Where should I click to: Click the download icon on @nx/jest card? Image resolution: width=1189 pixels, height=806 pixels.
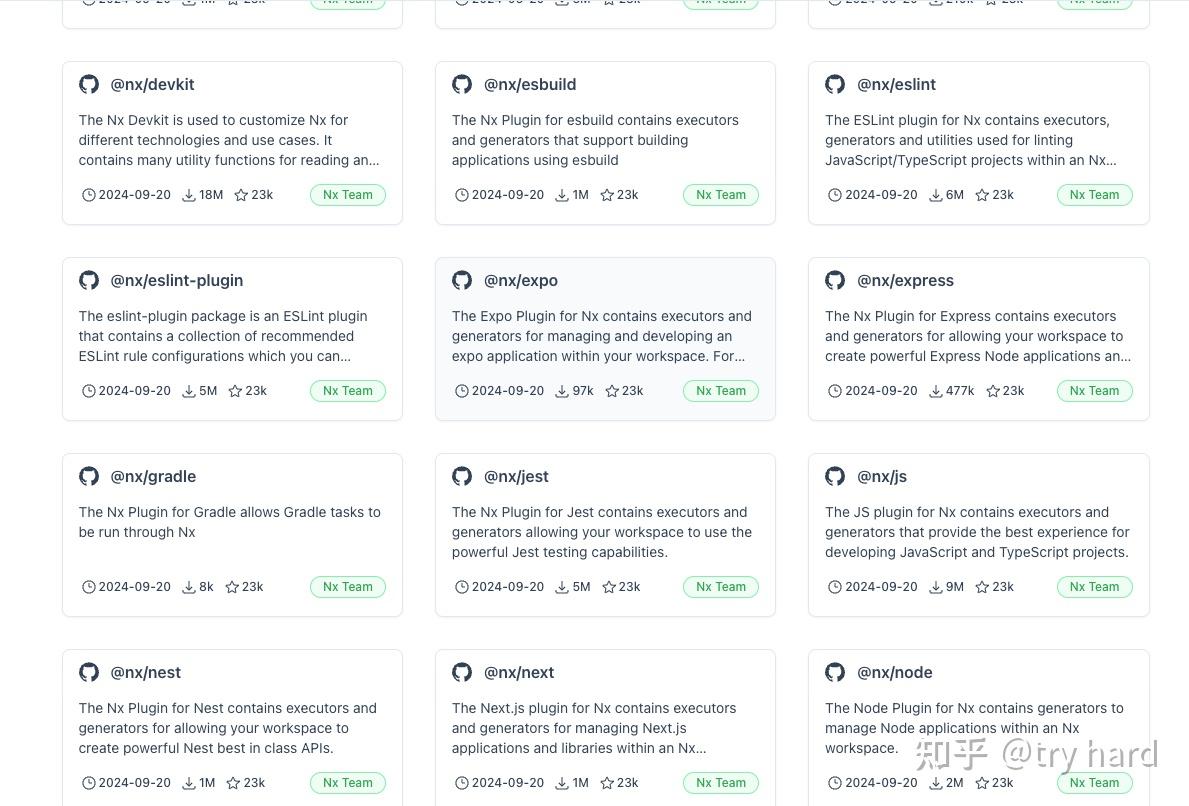coord(562,587)
